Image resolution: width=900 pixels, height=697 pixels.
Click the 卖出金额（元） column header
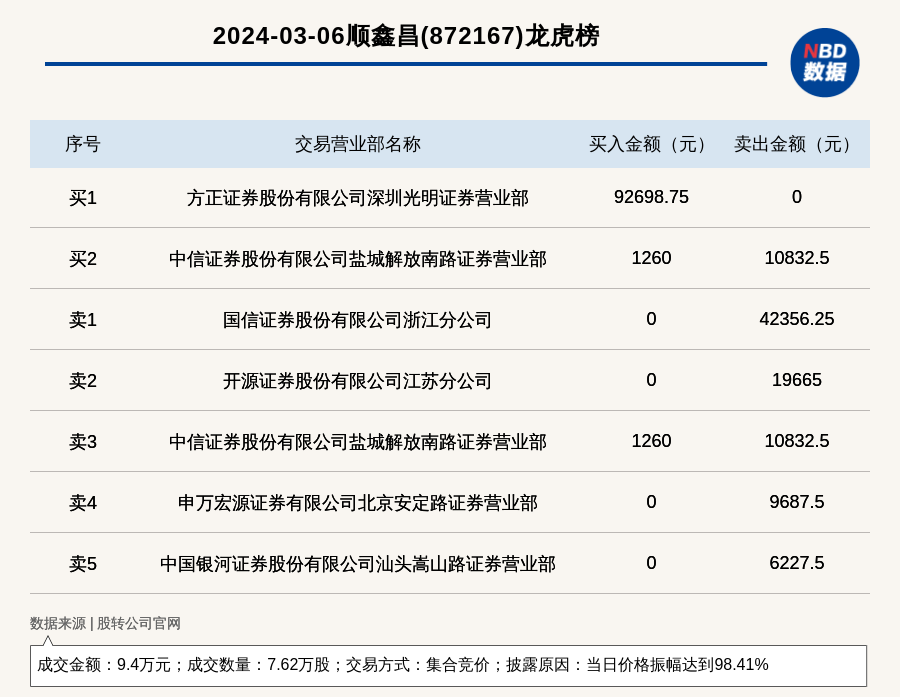[796, 144]
